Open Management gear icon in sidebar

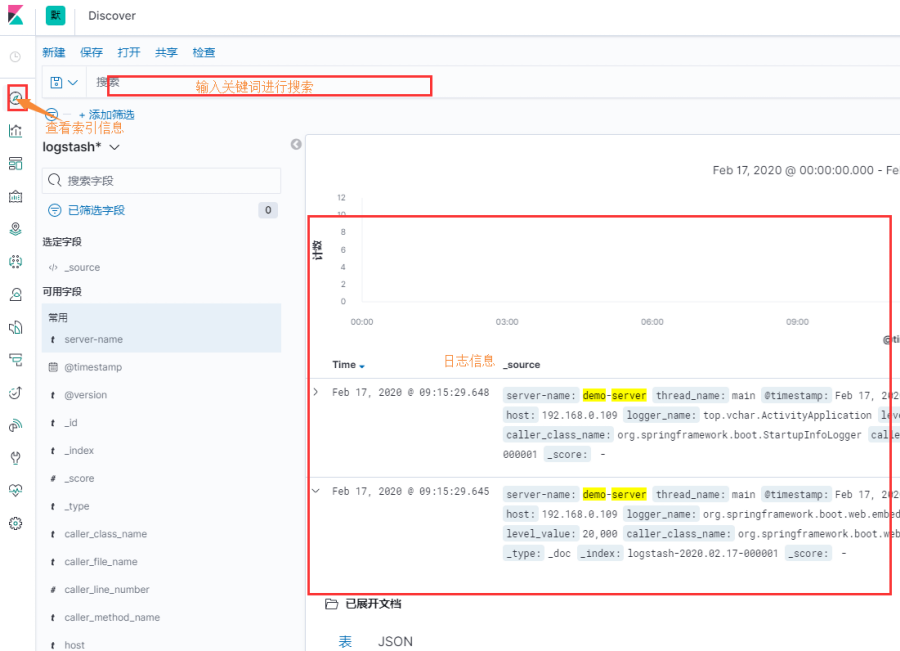(15, 523)
